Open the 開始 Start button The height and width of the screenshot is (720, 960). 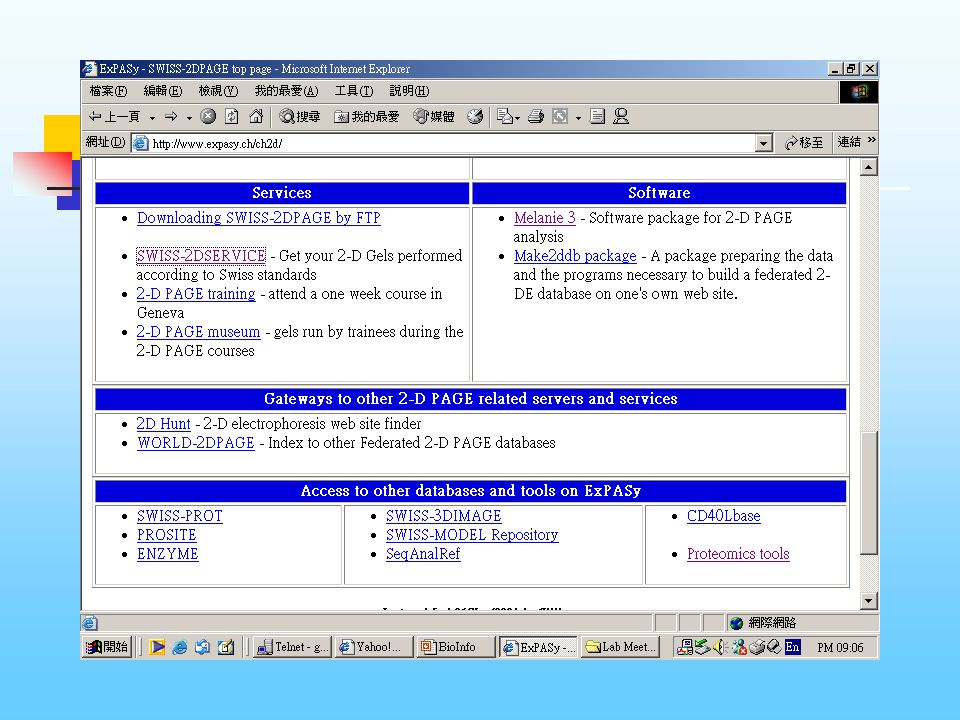pos(107,647)
